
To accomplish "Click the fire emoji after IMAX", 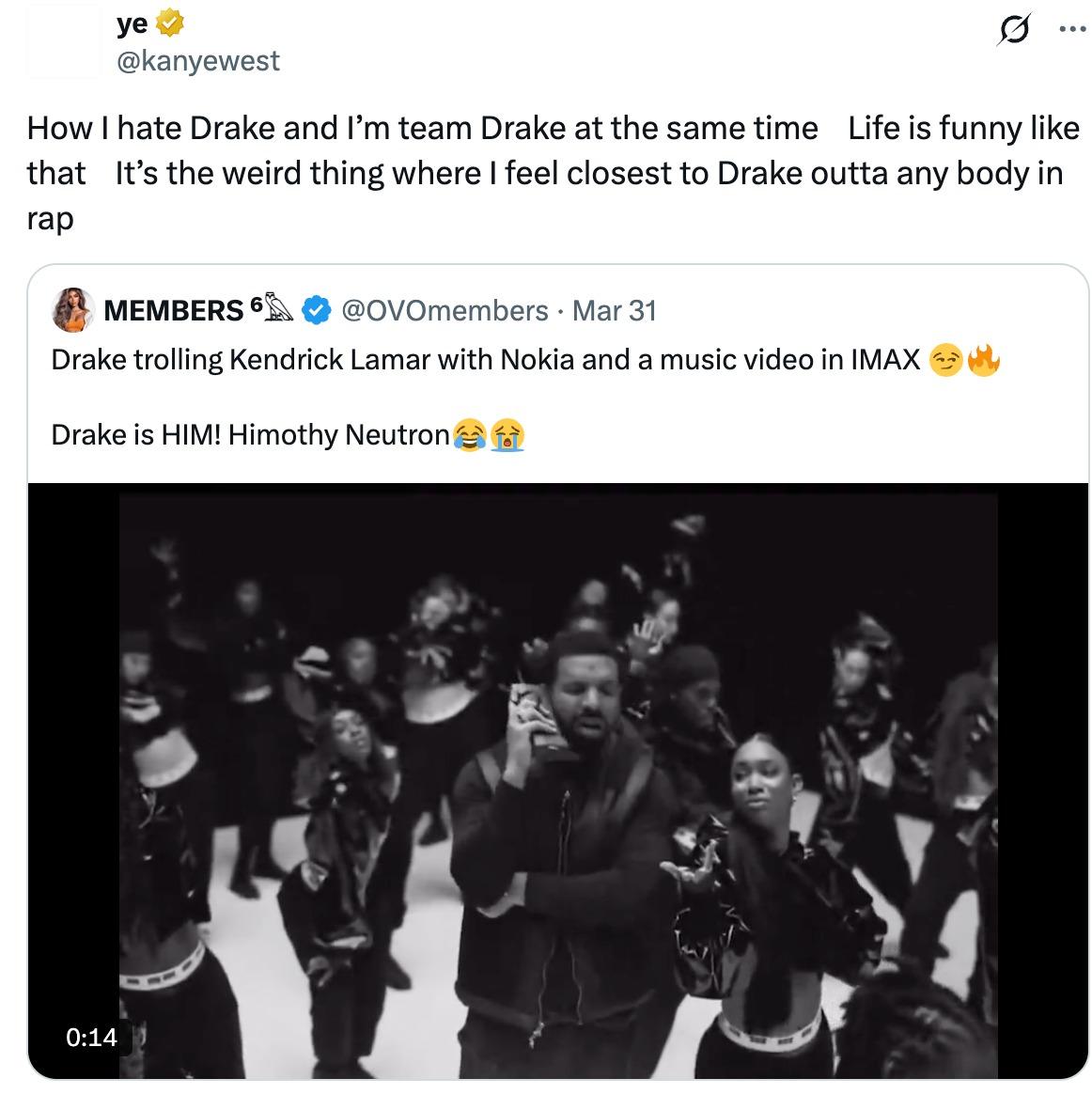I will 983,360.
